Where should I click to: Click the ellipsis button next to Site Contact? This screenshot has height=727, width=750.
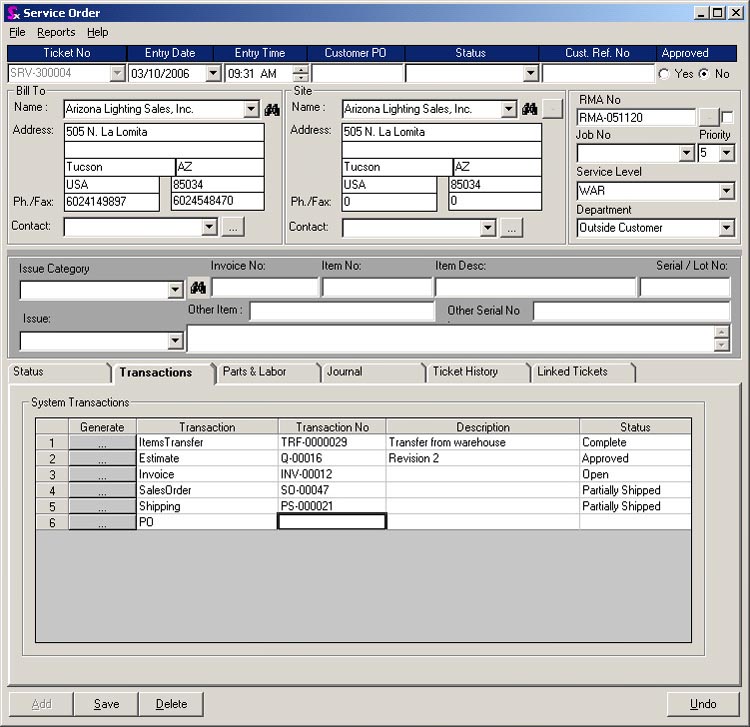(511, 228)
